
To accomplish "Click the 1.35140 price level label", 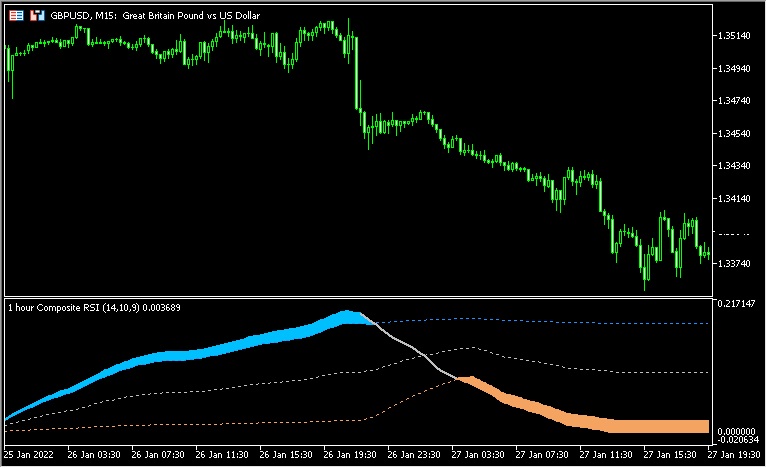I will click(x=735, y=36).
